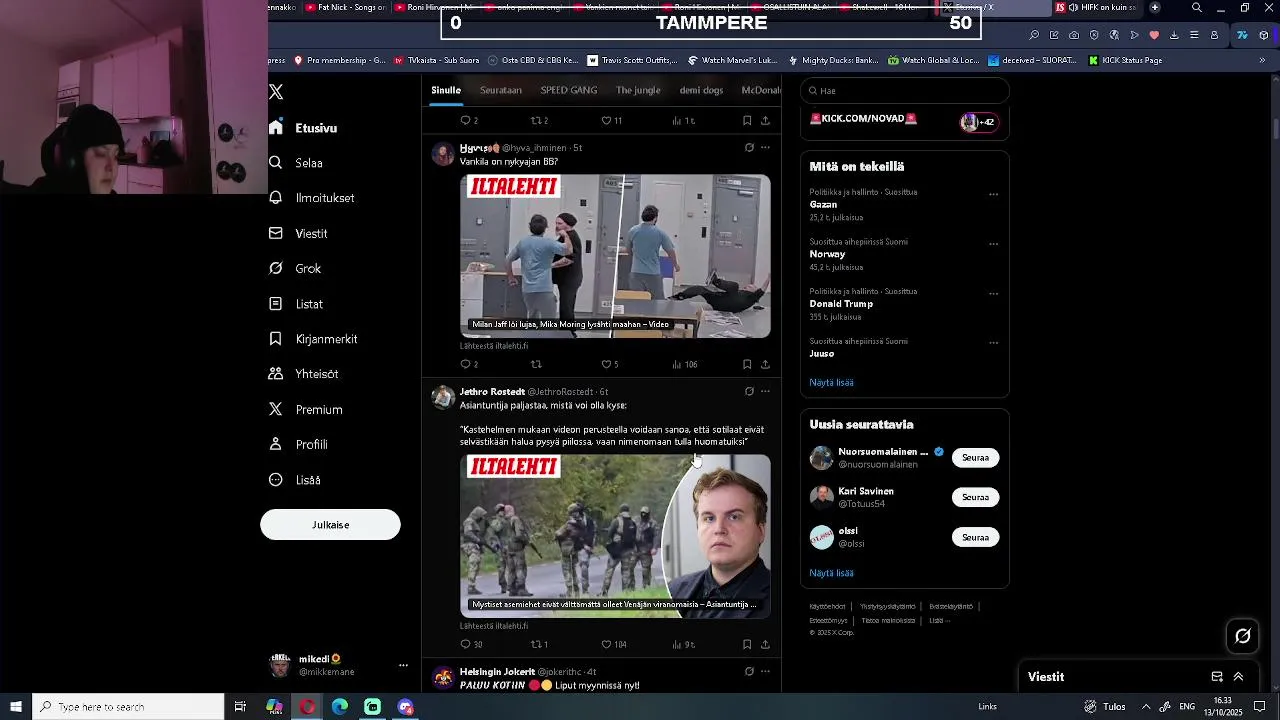1280x720 pixels.
Task: Switch to demi dogs tab
Action: pyautogui.click(x=701, y=90)
